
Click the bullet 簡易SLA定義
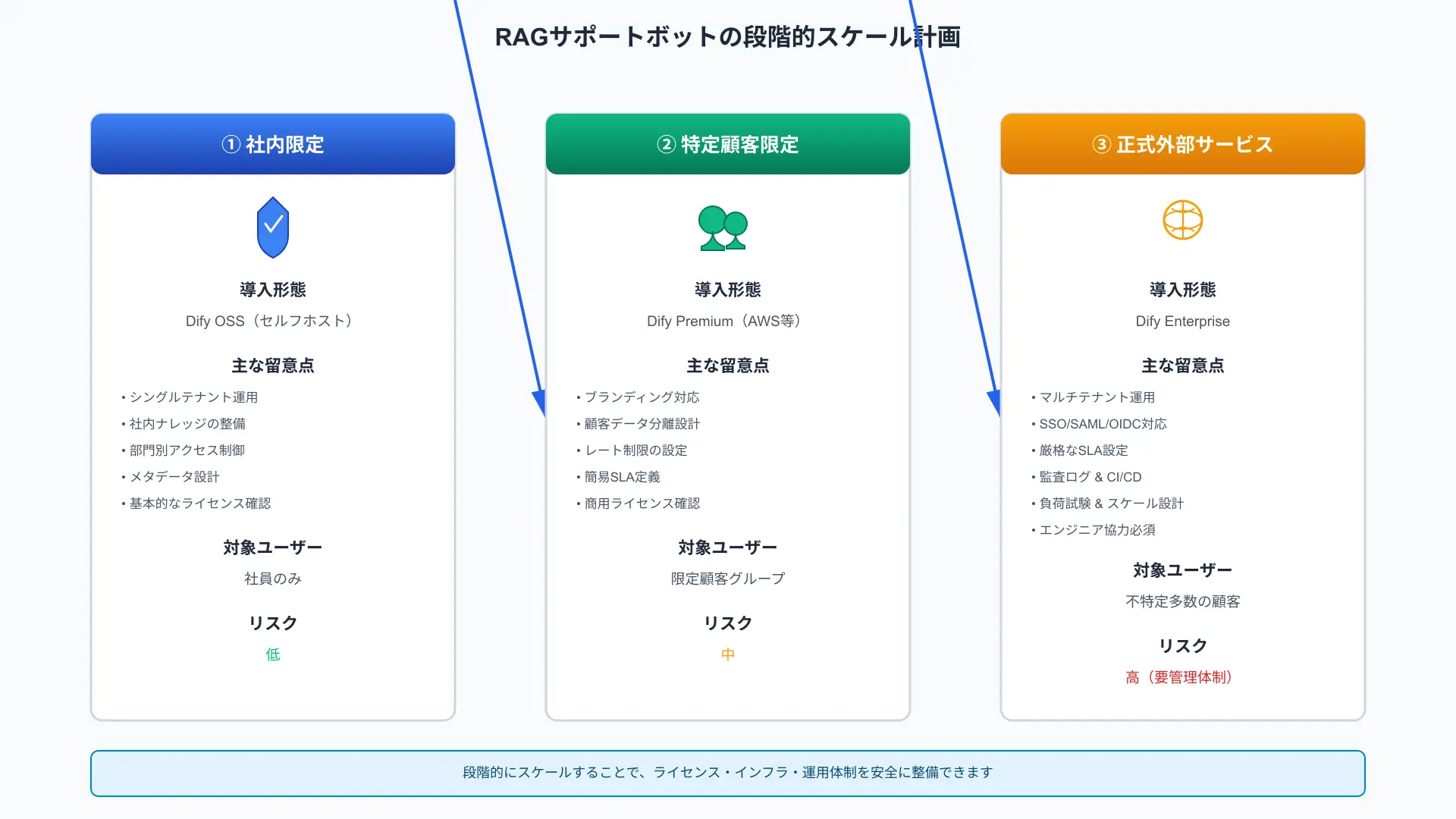coord(618,477)
